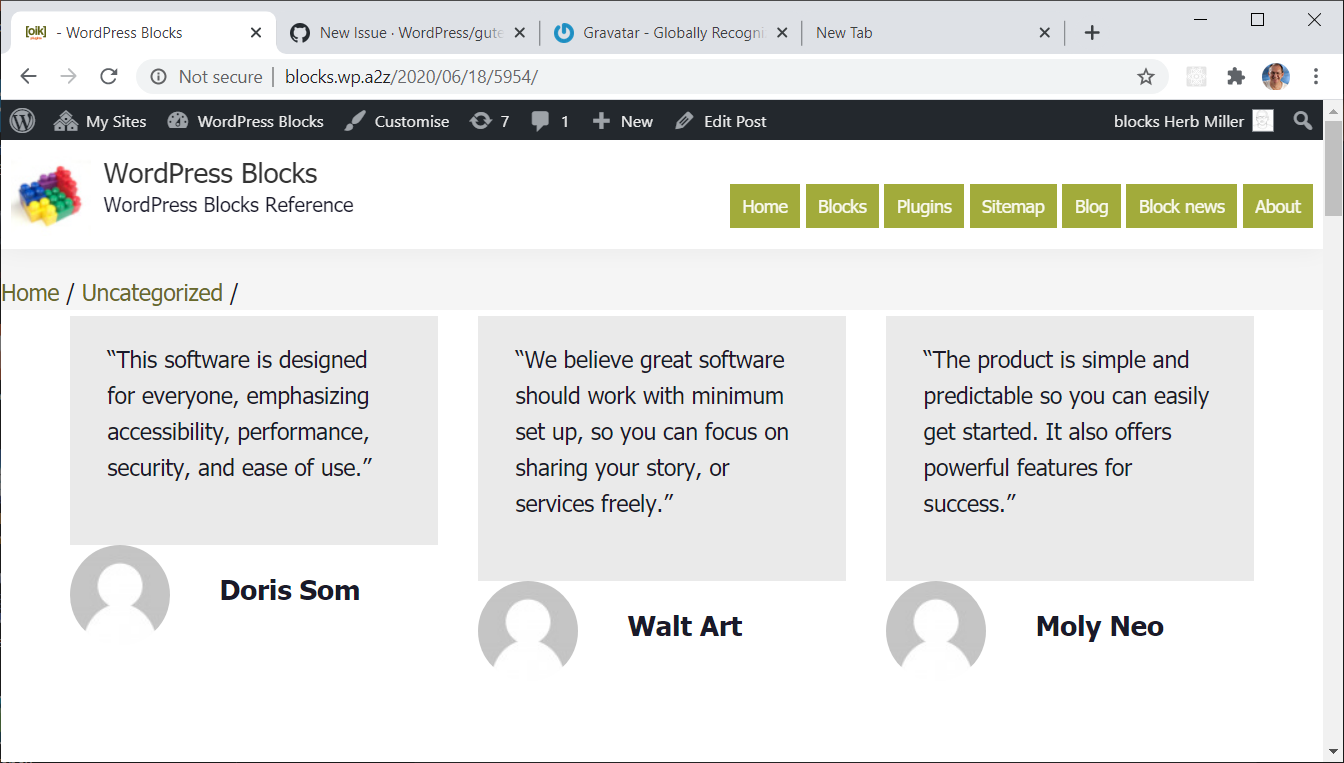
Task: Click the Not secure site info icon
Action: coord(158,77)
